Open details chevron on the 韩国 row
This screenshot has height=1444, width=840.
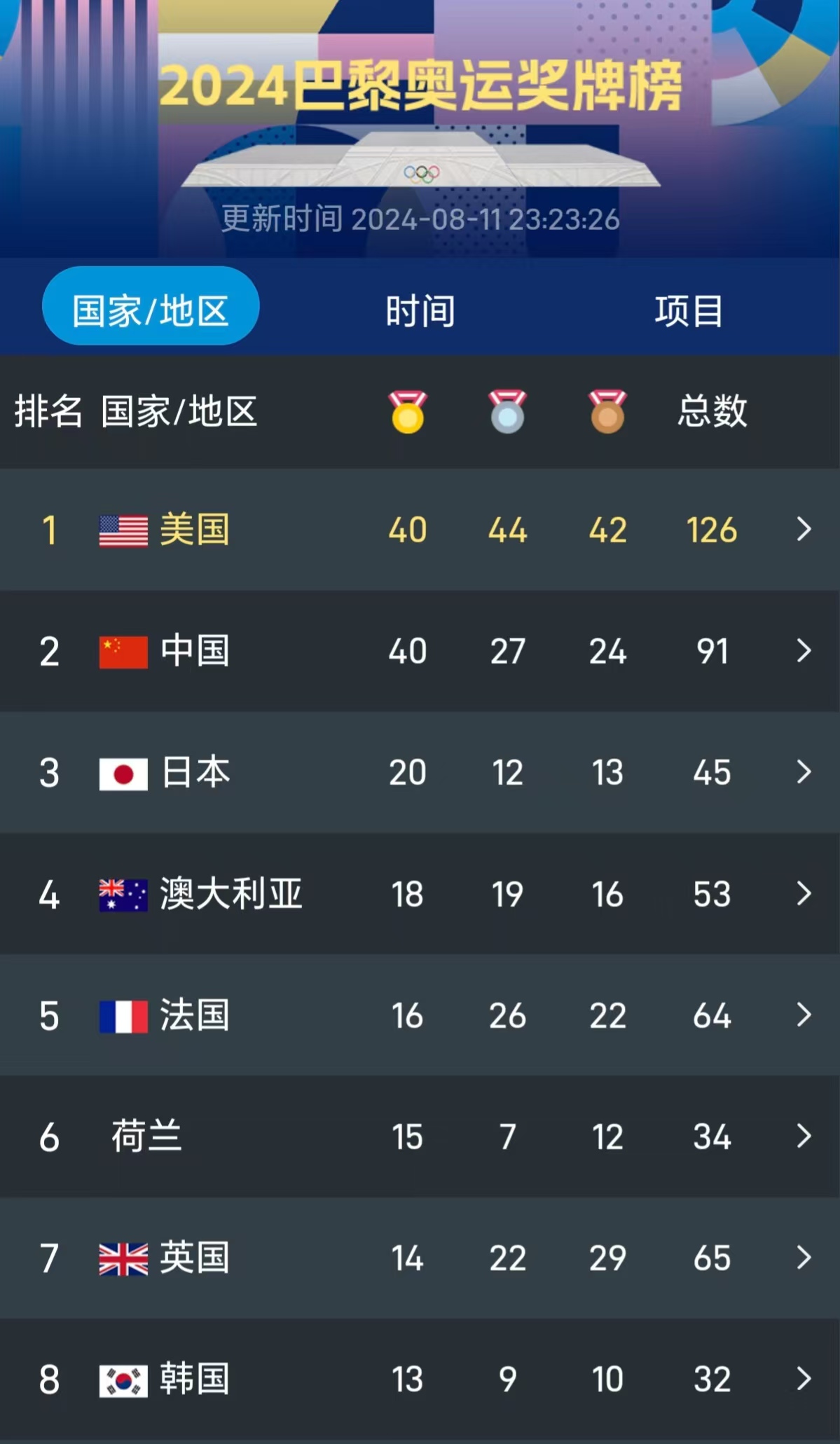(x=803, y=1380)
